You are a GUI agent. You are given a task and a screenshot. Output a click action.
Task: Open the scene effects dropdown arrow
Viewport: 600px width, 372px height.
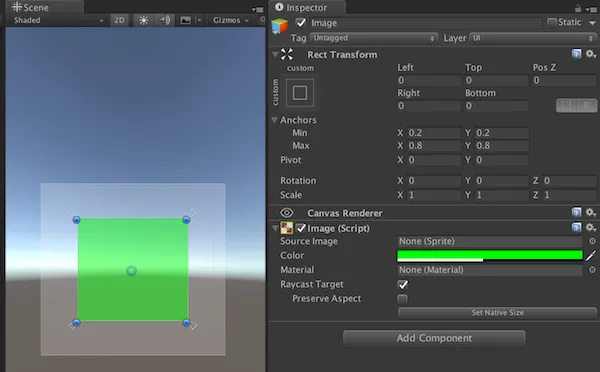tap(199, 20)
